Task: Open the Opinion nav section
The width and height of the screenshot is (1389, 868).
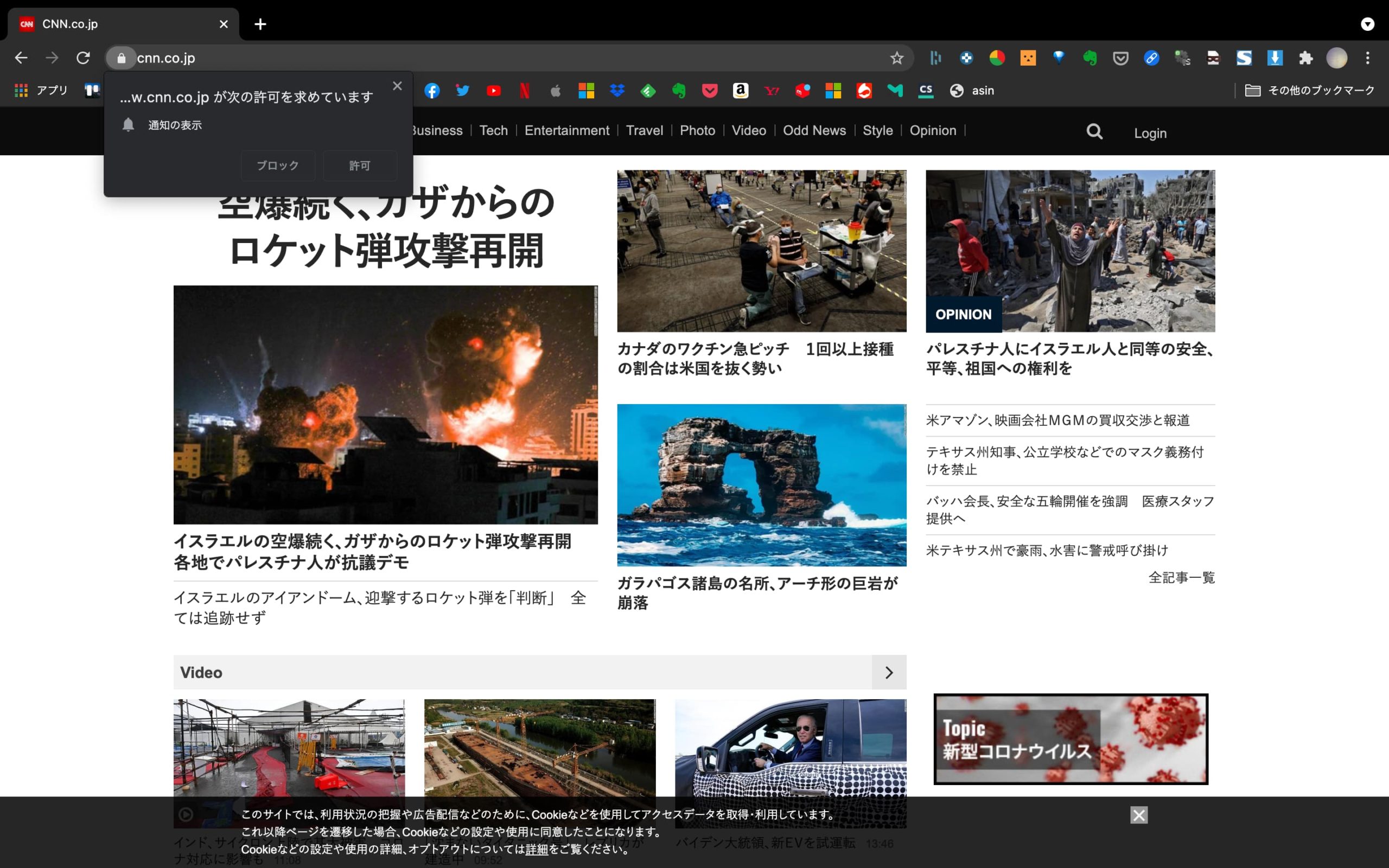Action: (x=933, y=130)
